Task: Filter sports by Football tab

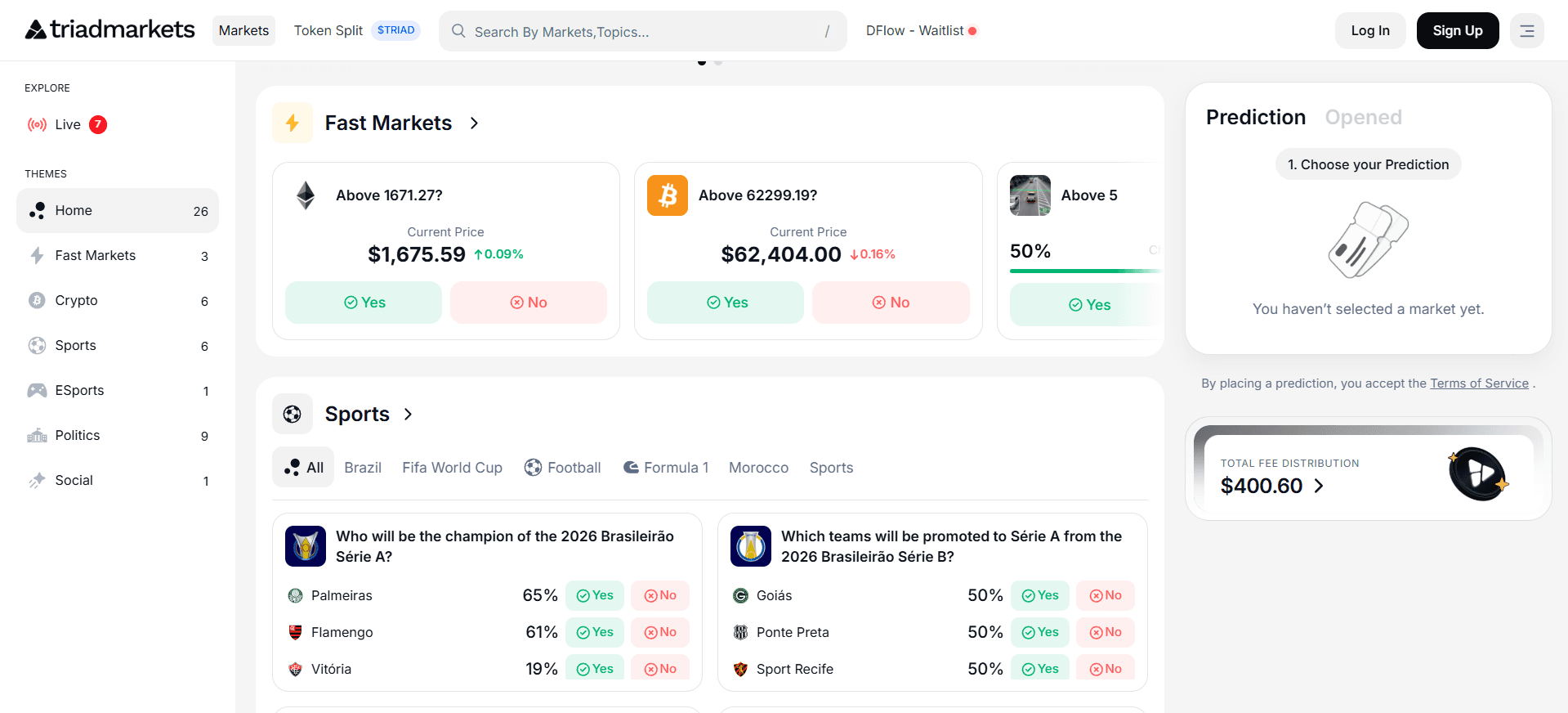Action: pyautogui.click(x=562, y=467)
